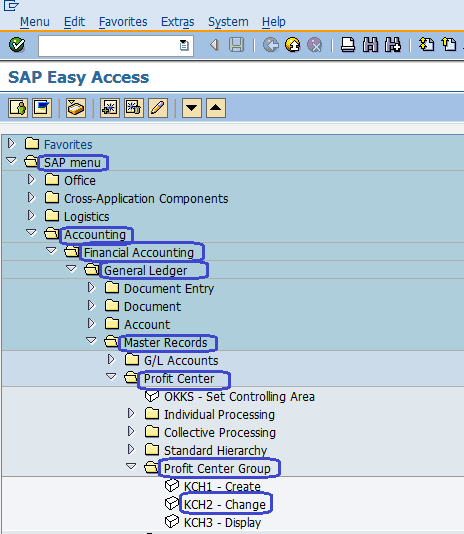Expand the Standard Hierarchy folder
Image resolution: width=464 pixels, height=534 pixels.
point(131,450)
